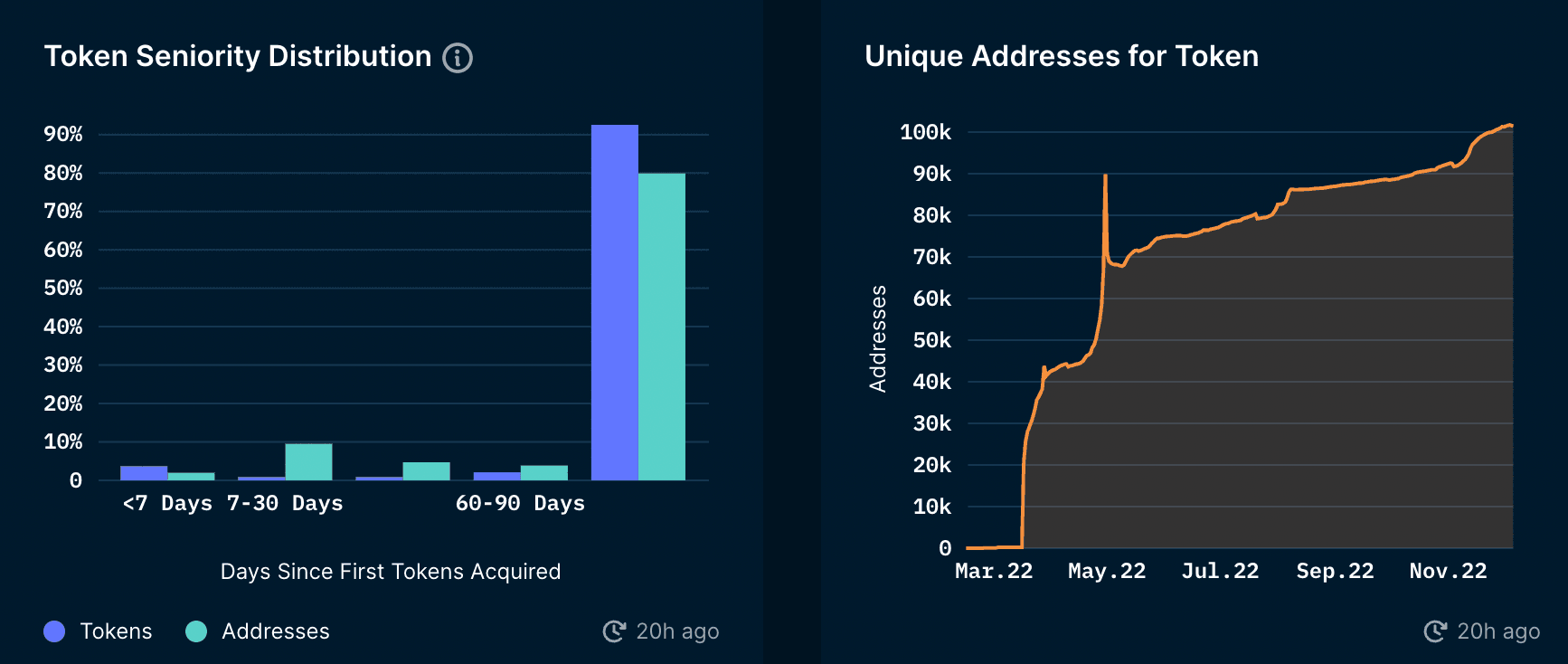Click the teal Addresses bar for 7-30 Days
The width and height of the screenshot is (1568, 664).
coord(308,462)
